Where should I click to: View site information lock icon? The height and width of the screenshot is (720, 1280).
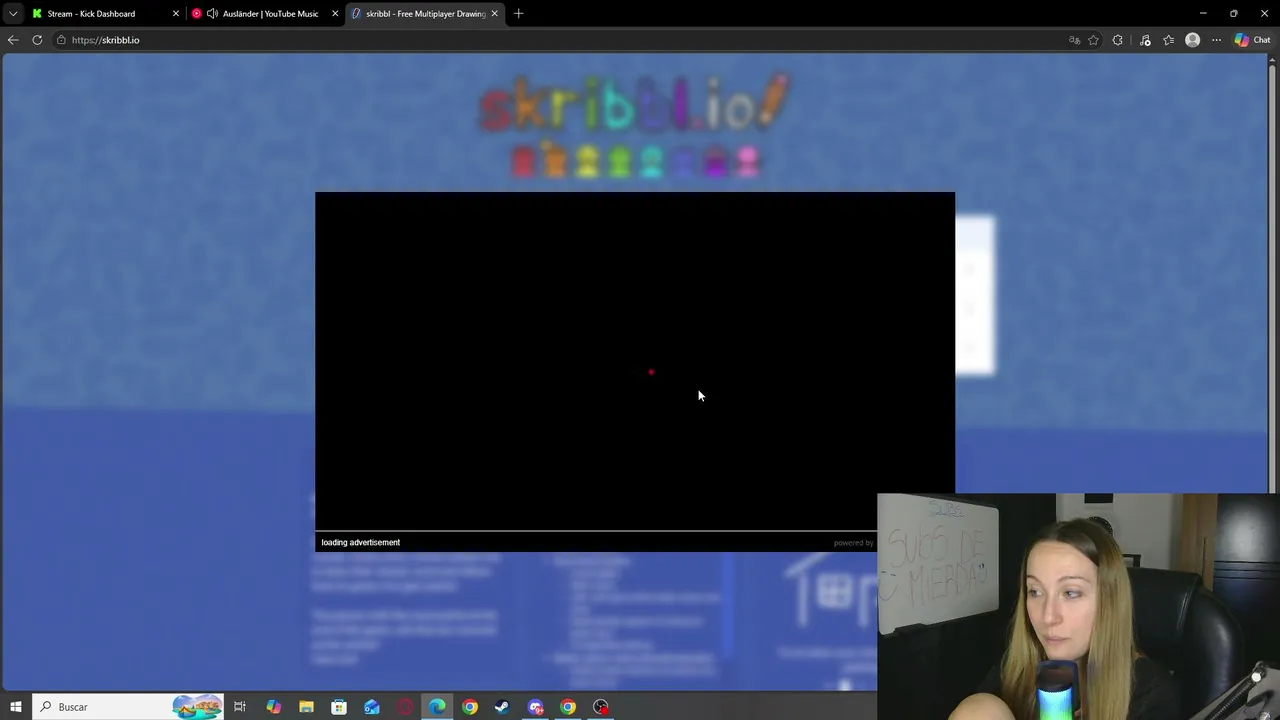pos(61,40)
